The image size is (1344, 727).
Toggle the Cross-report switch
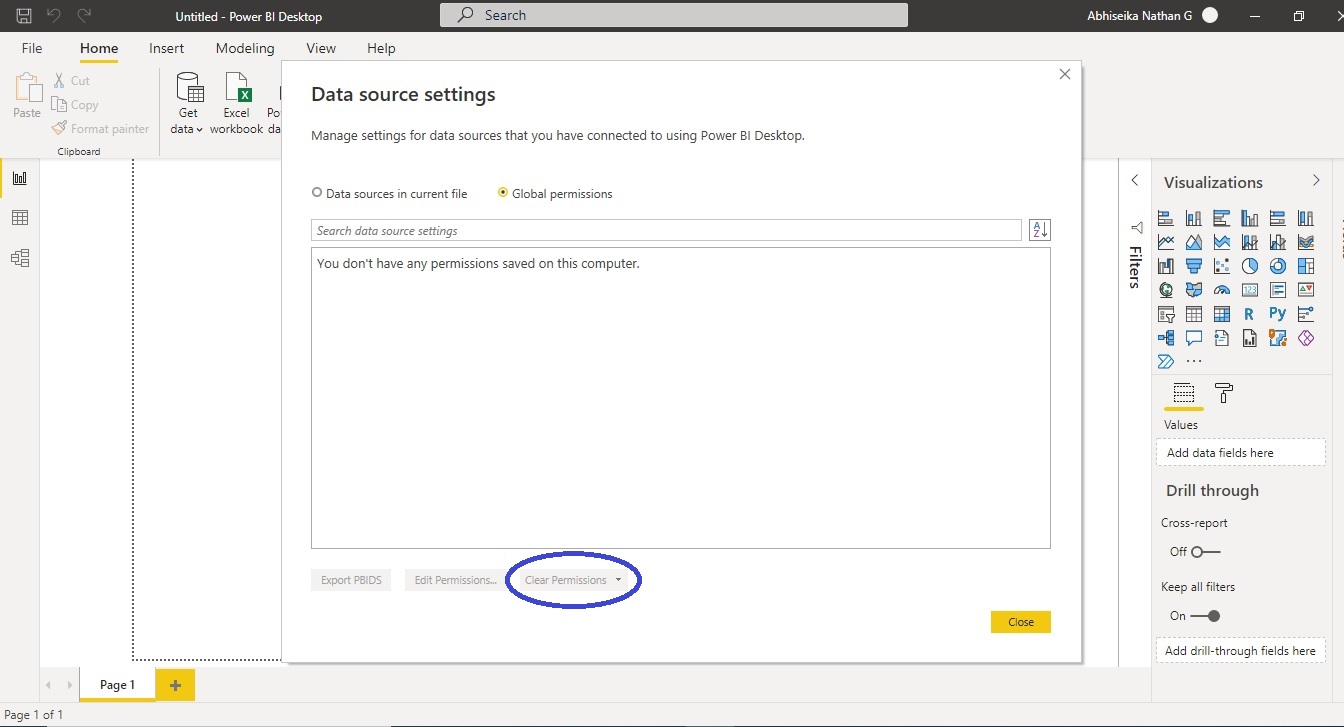[1206, 552]
